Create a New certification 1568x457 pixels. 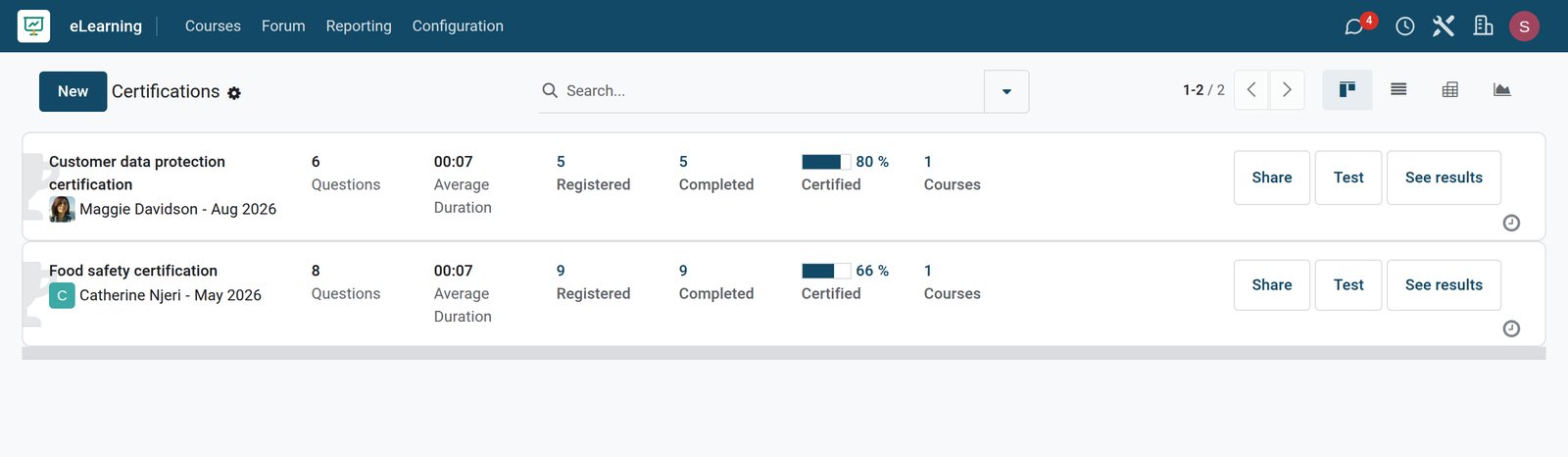pyautogui.click(x=73, y=91)
